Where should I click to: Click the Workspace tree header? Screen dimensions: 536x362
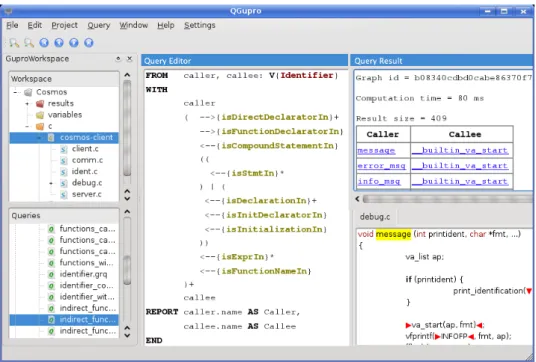tap(64, 79)
